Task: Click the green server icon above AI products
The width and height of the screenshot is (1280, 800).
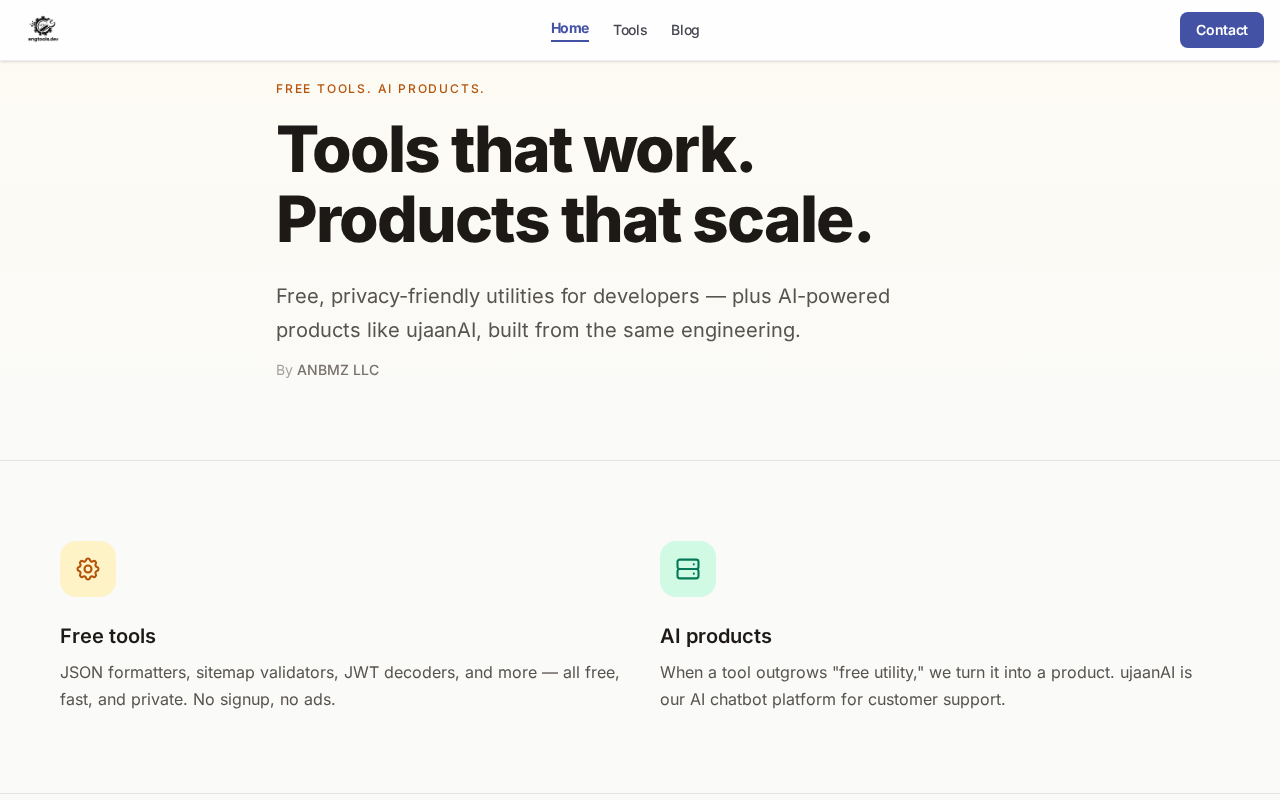Action: [688, 569]
